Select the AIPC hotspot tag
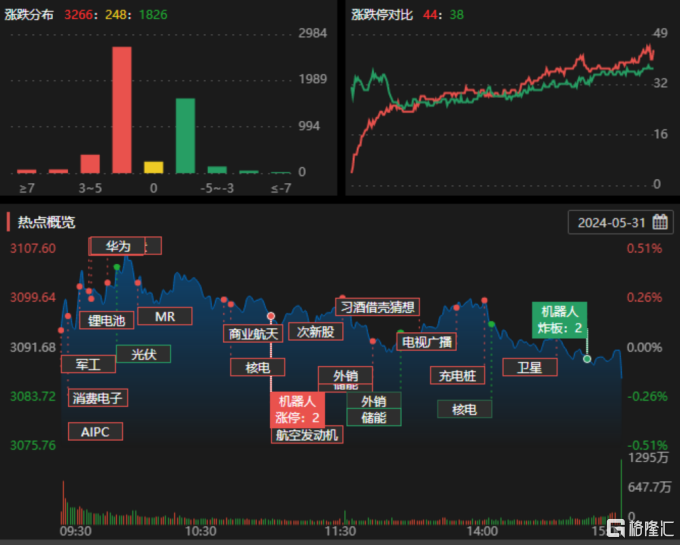The image size is (681, 545). 95,432
